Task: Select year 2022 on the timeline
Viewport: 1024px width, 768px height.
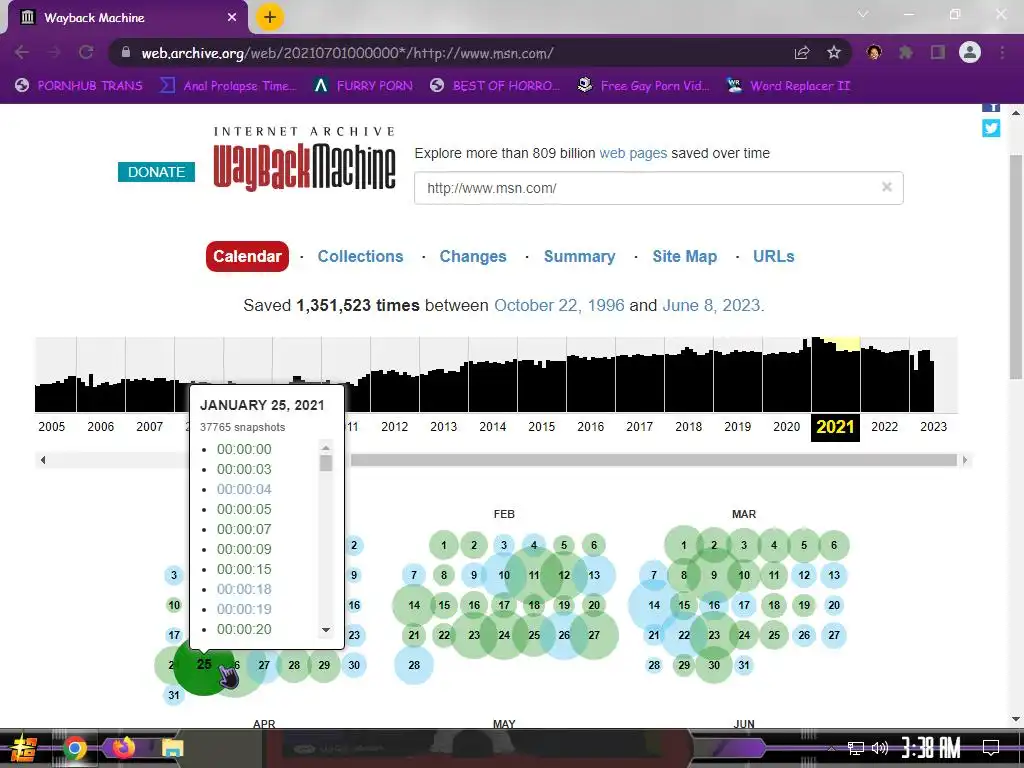Action: tap(884, 426)
